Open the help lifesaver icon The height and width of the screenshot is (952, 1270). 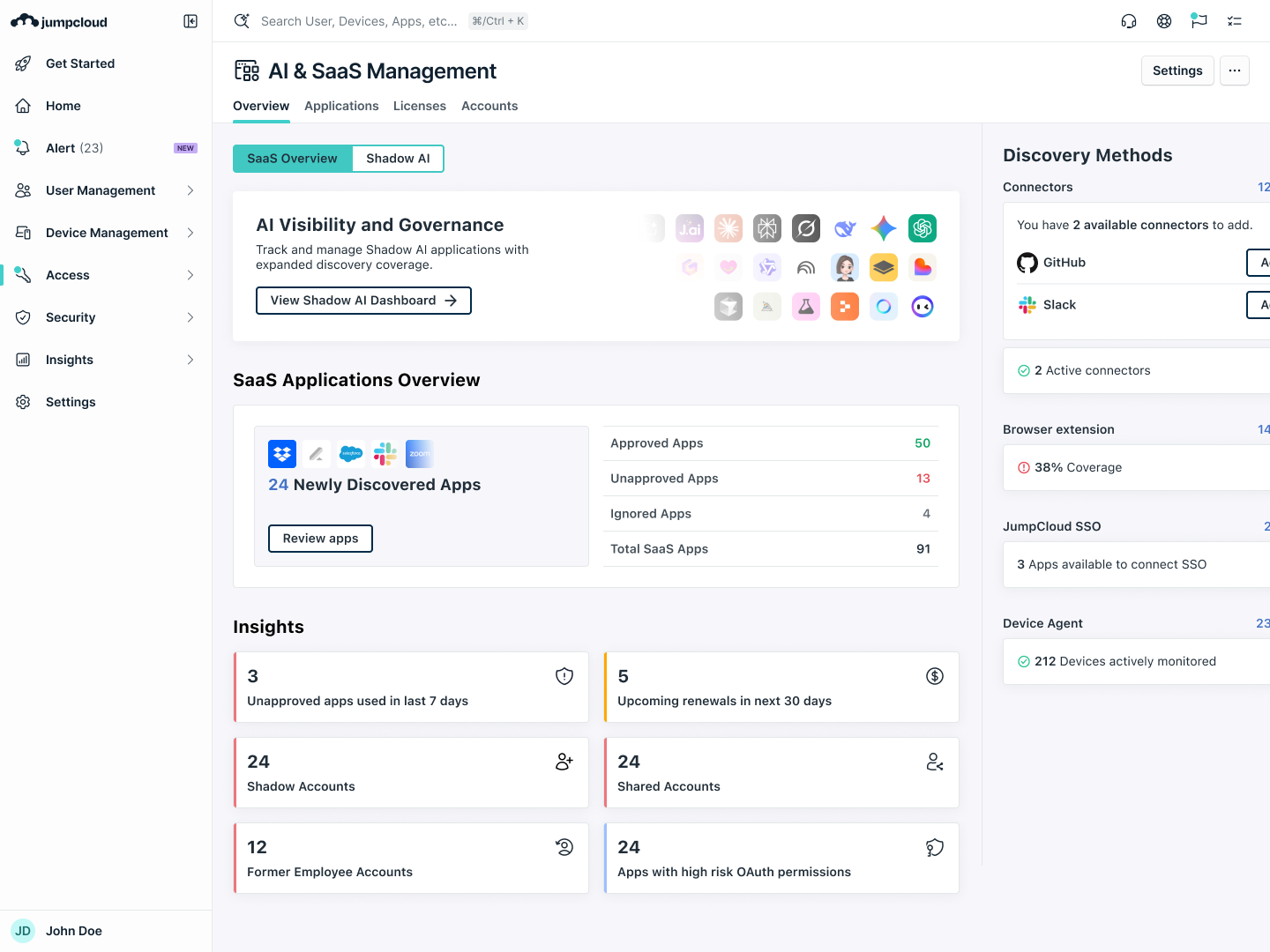coord(1164,20)
